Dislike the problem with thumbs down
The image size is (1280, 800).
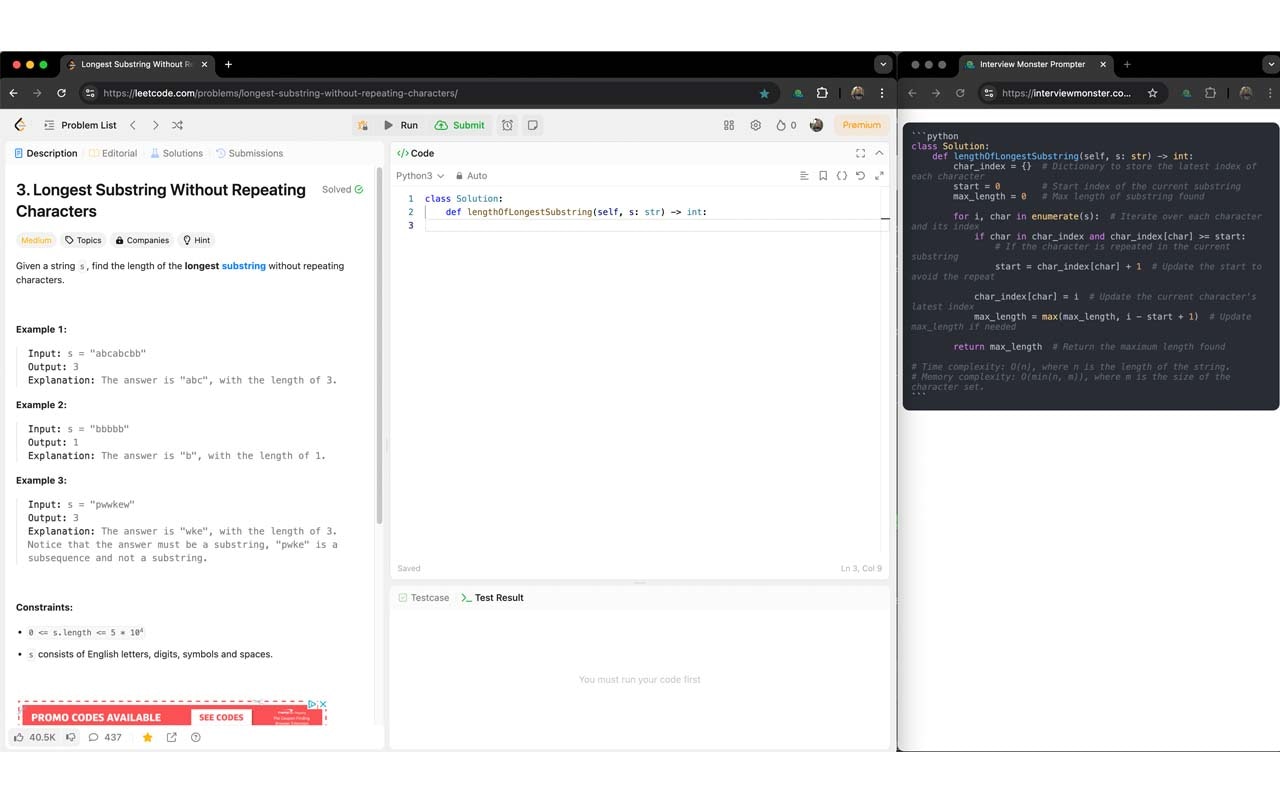pos(70,737)
